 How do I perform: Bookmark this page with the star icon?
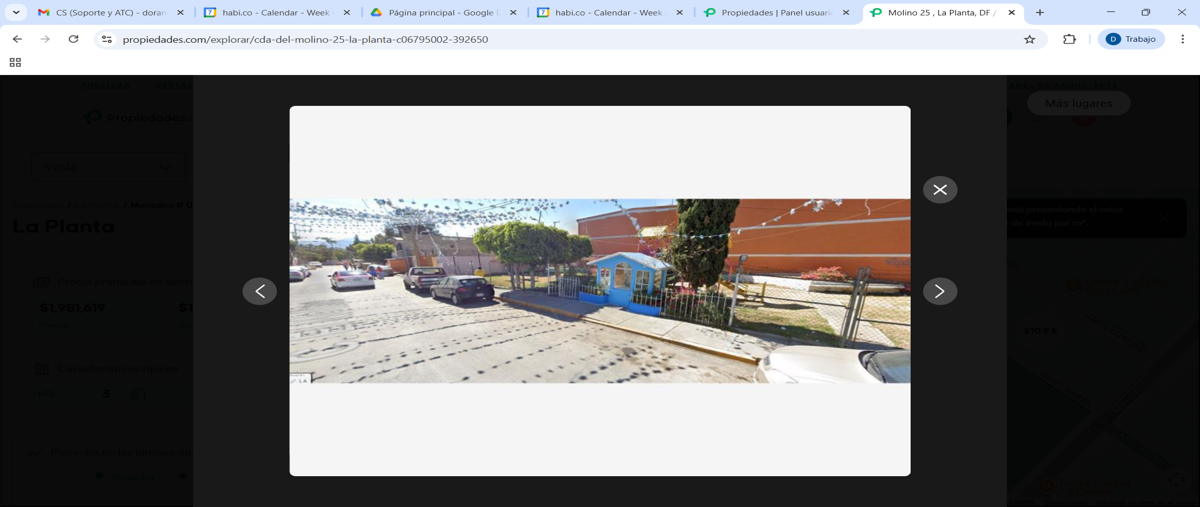[x=1030, y=39]
